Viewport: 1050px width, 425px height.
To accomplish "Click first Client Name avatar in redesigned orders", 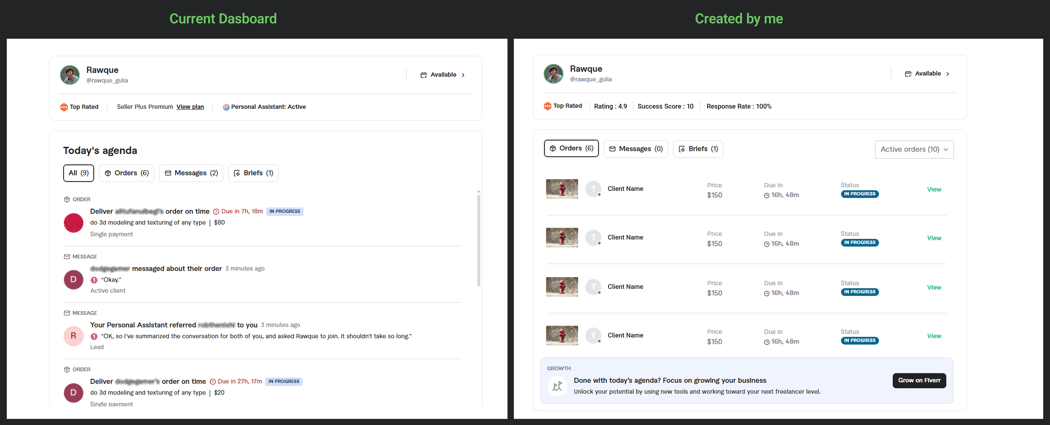I will (593, 189).
